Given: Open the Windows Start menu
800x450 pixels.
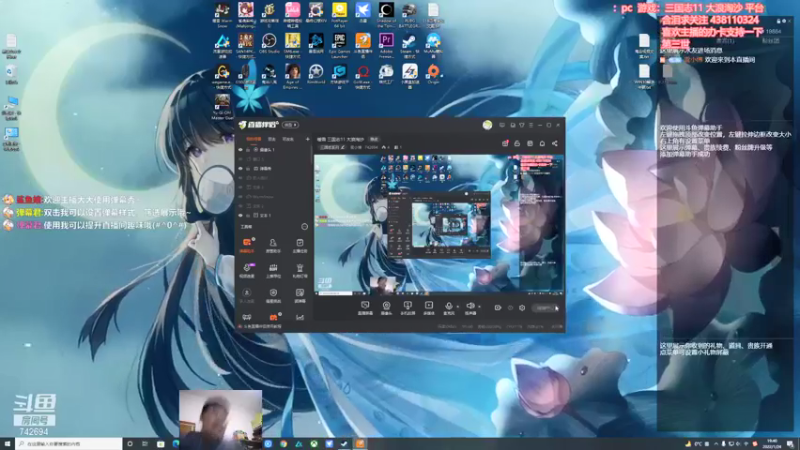Looking at the screenshot, I should tap(7, 444).
